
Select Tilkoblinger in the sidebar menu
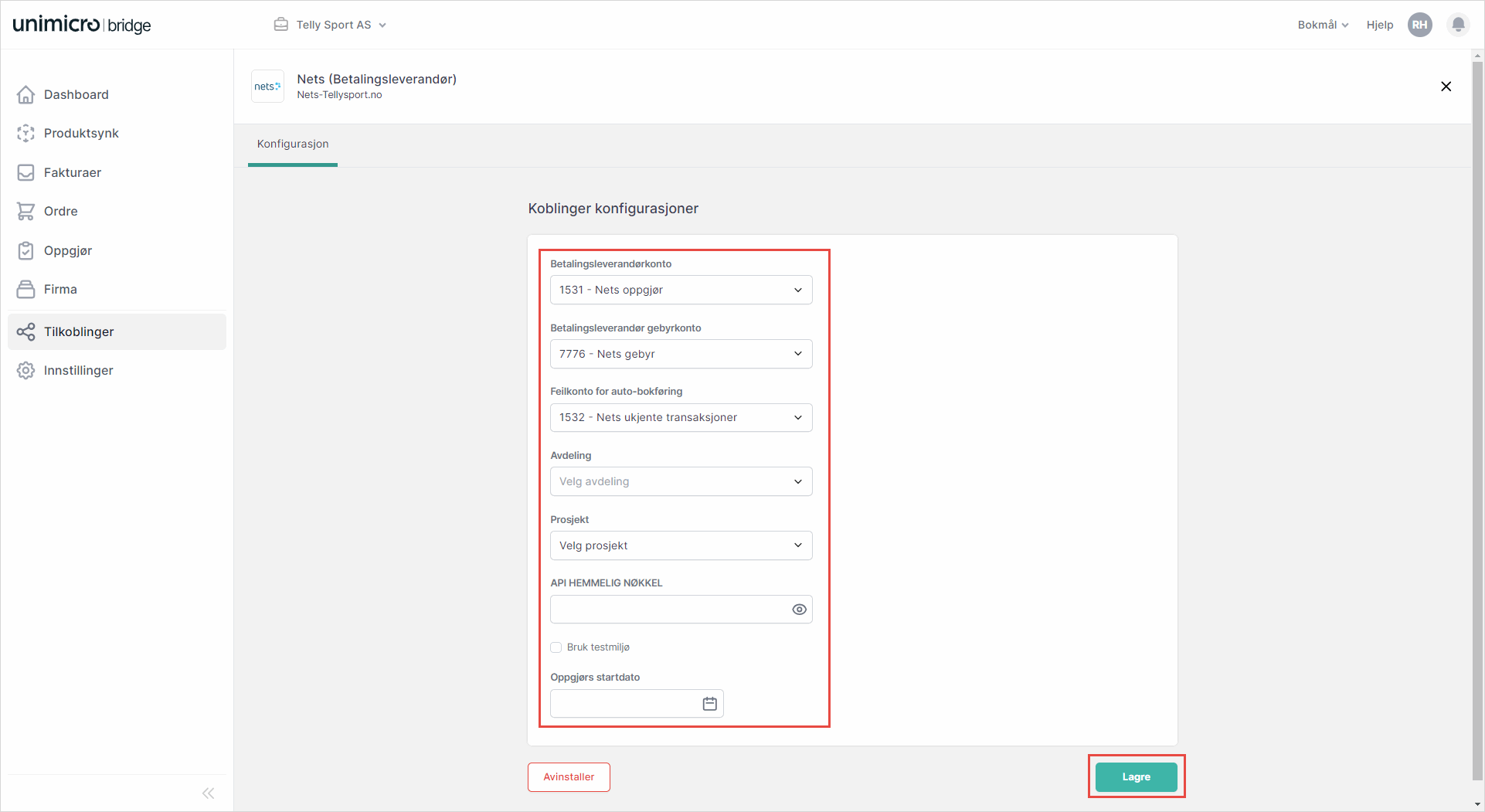point(79,331)
